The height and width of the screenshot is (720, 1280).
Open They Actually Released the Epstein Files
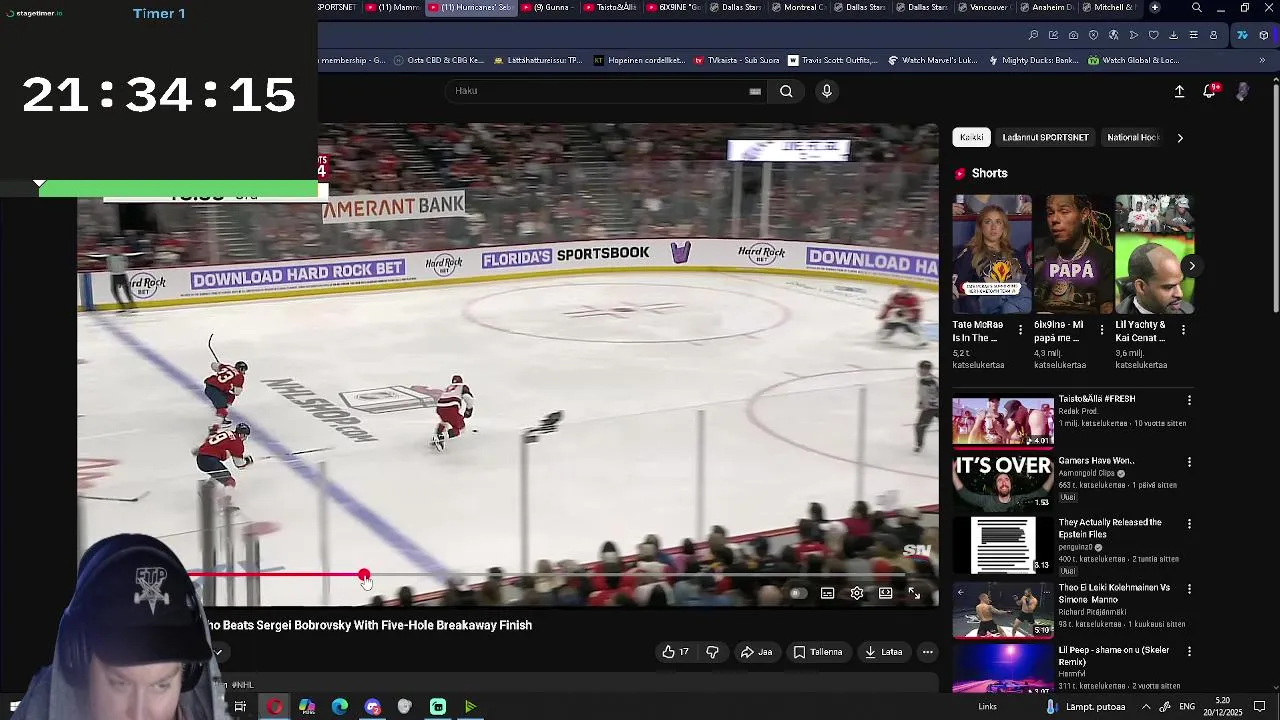tap(1110, 528)
